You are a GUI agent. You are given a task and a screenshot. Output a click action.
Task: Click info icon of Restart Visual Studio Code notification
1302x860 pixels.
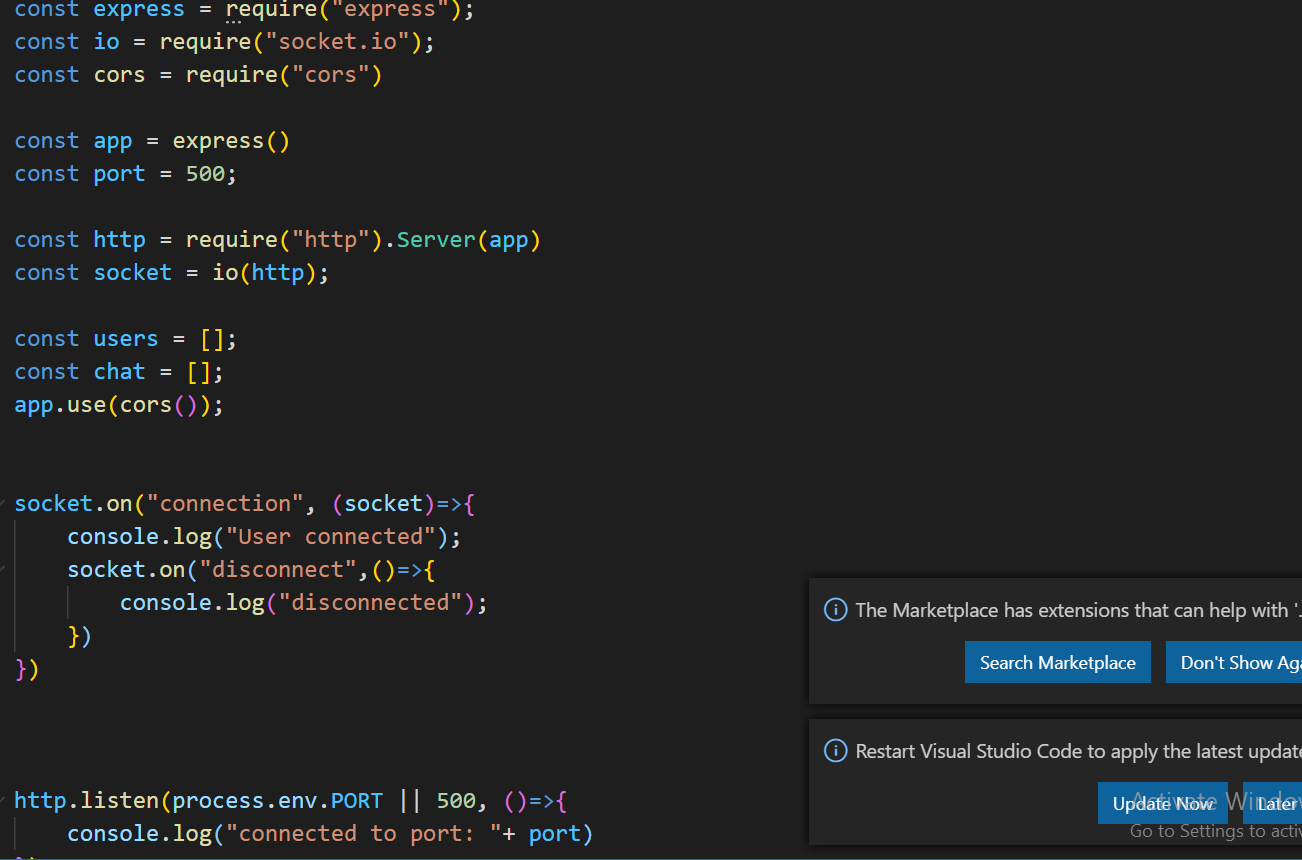click(835, 751)
